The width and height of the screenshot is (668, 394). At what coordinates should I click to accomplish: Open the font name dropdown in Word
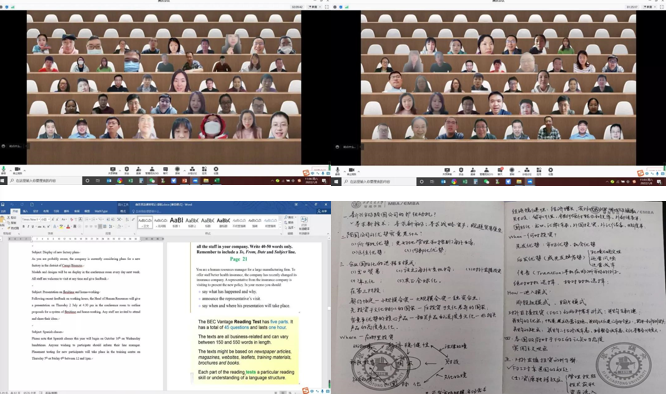pos(31,219)
